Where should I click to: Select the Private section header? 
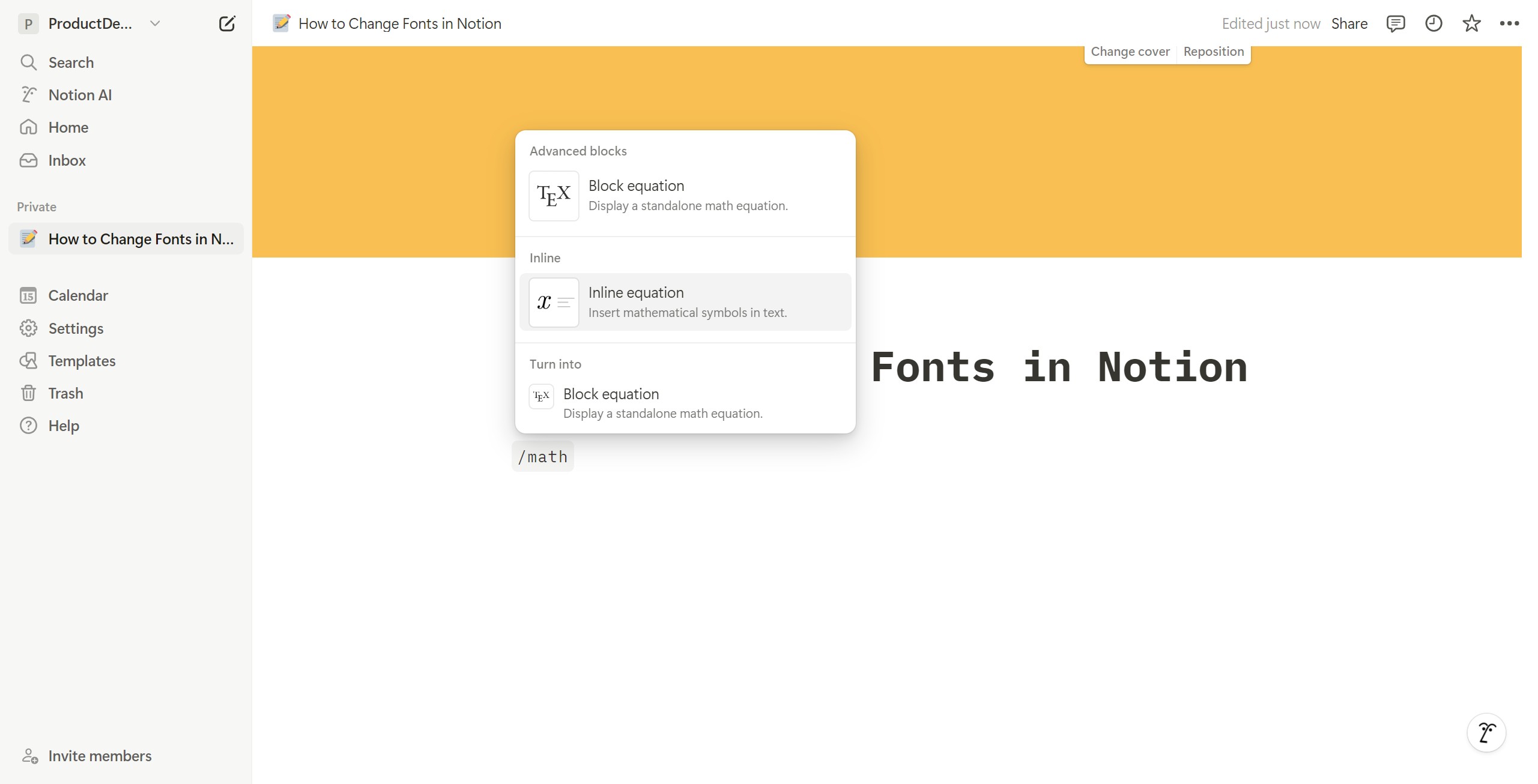click(x=37, y=207)
